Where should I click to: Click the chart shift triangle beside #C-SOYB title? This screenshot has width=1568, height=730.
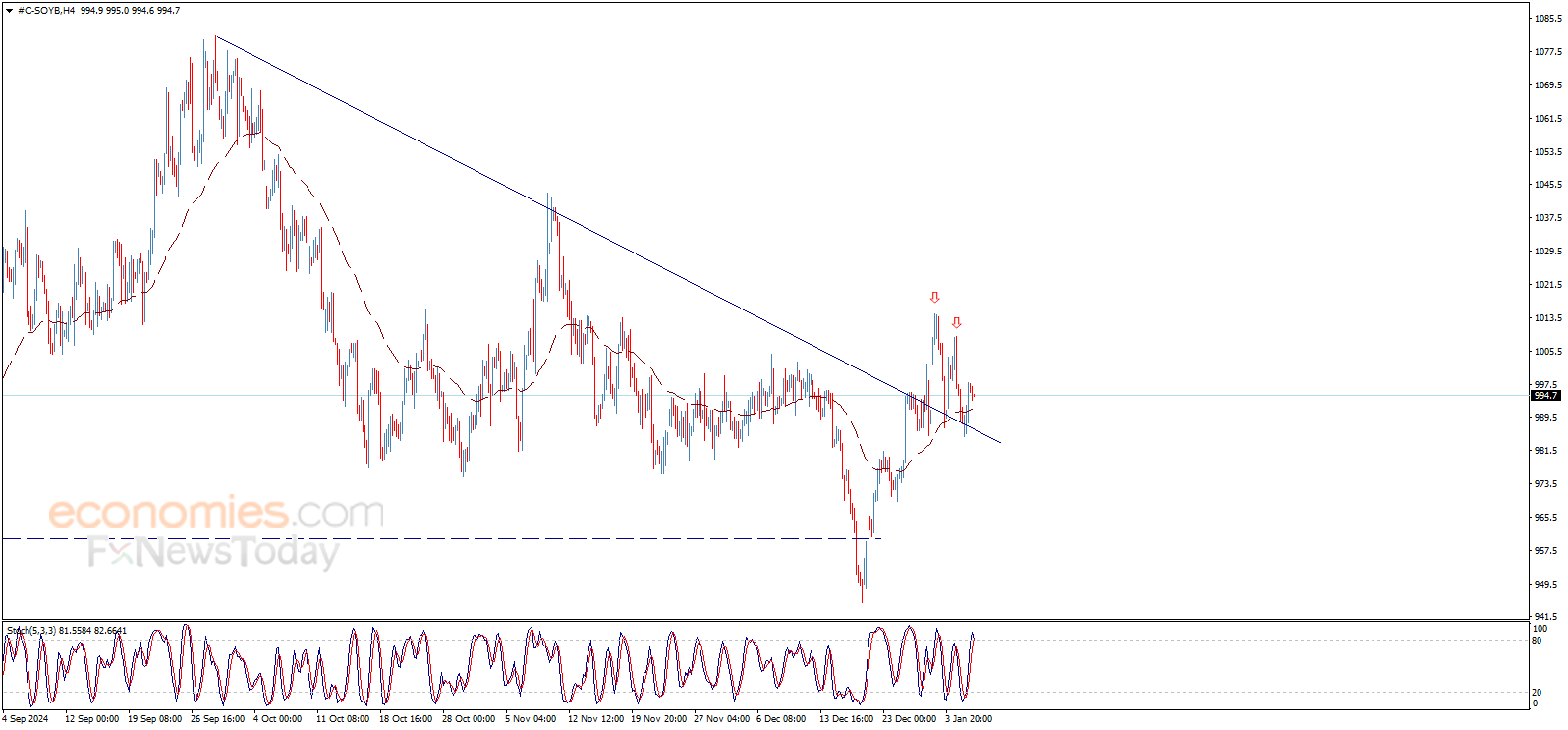(x=10, y=11)
